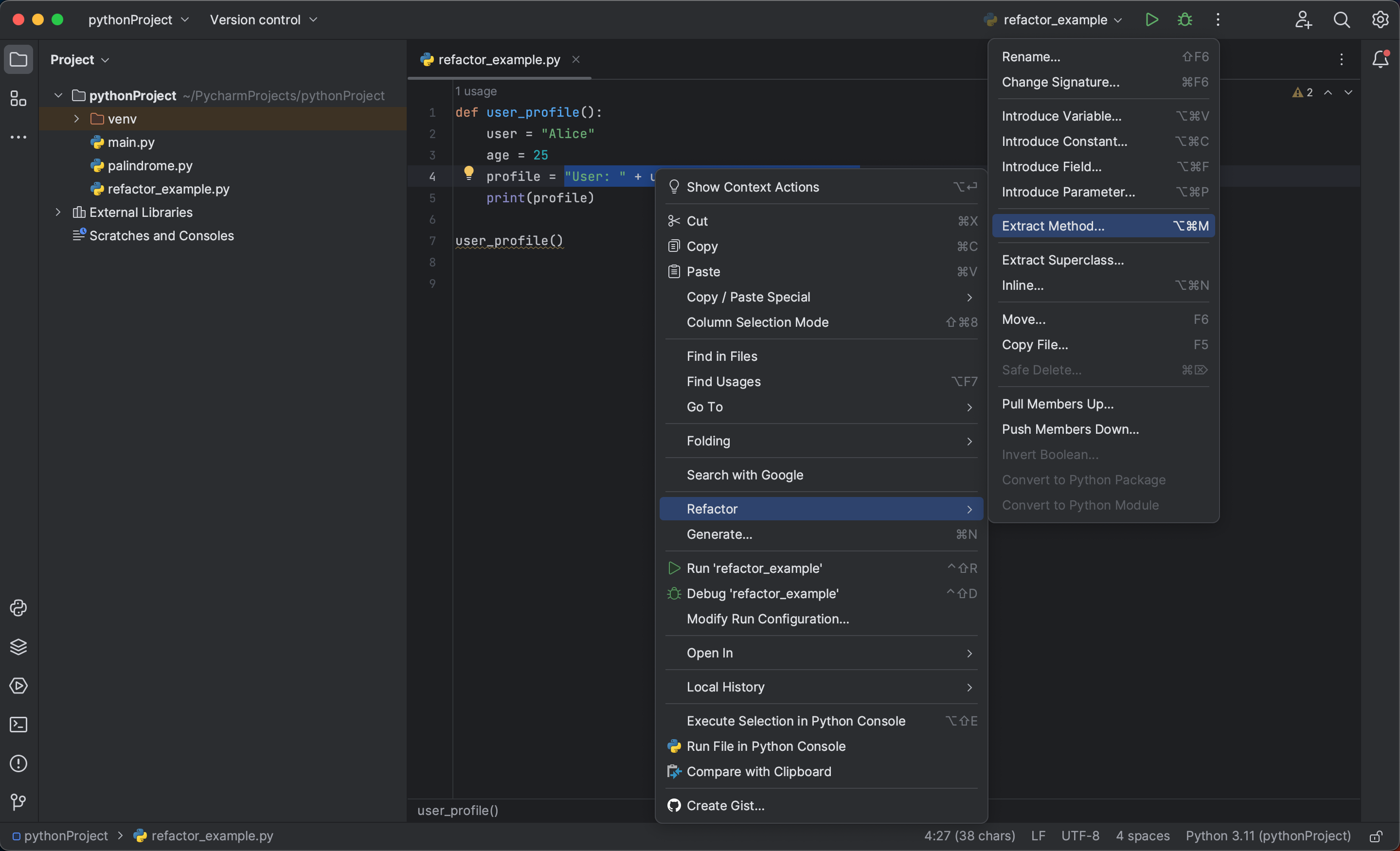Open the Git version control sidebar icon
This screenshot has width=1400, height=851.
(18, 801)
